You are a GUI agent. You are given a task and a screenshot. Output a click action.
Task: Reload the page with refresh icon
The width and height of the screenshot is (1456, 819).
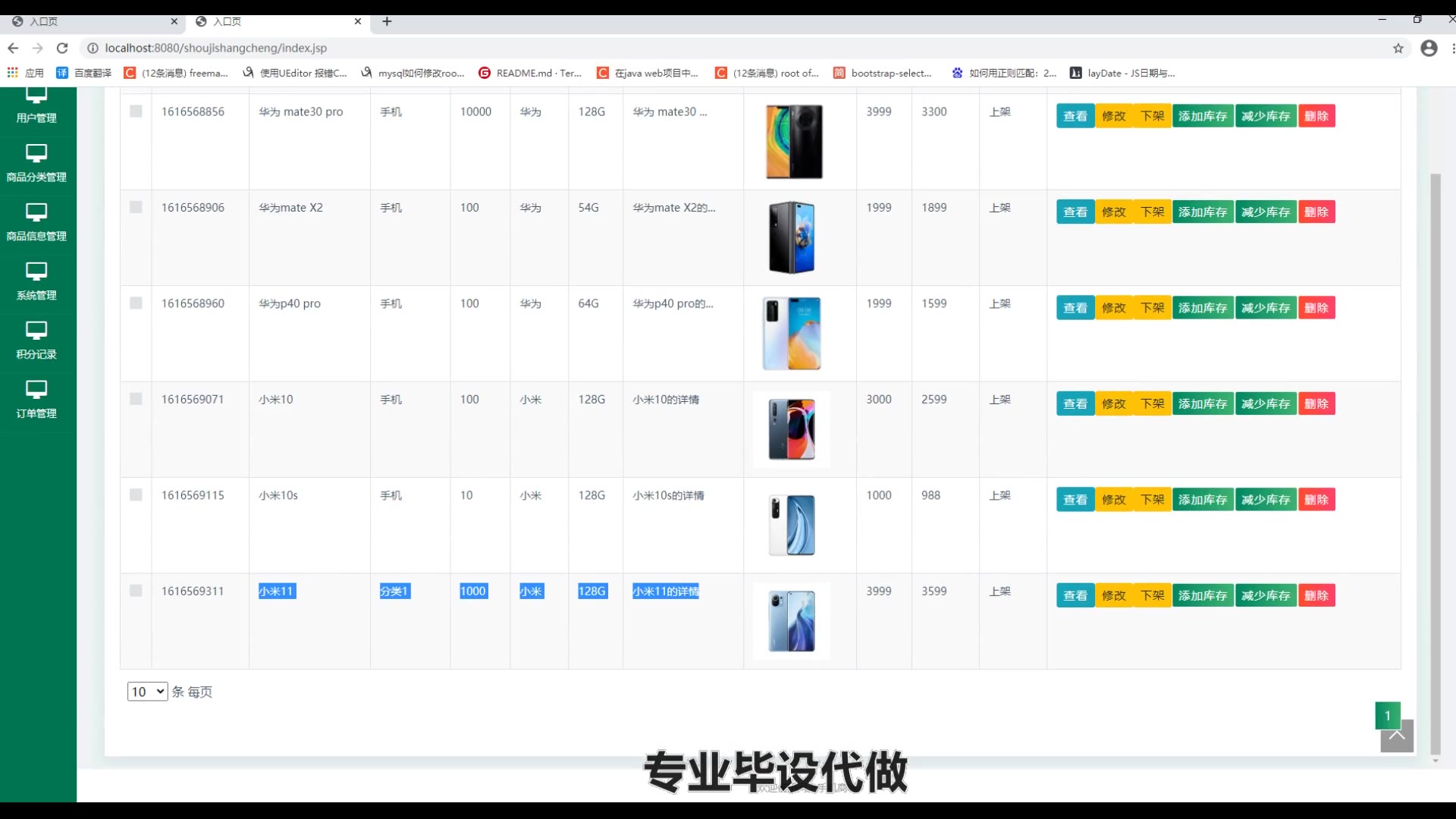(62, 48)
